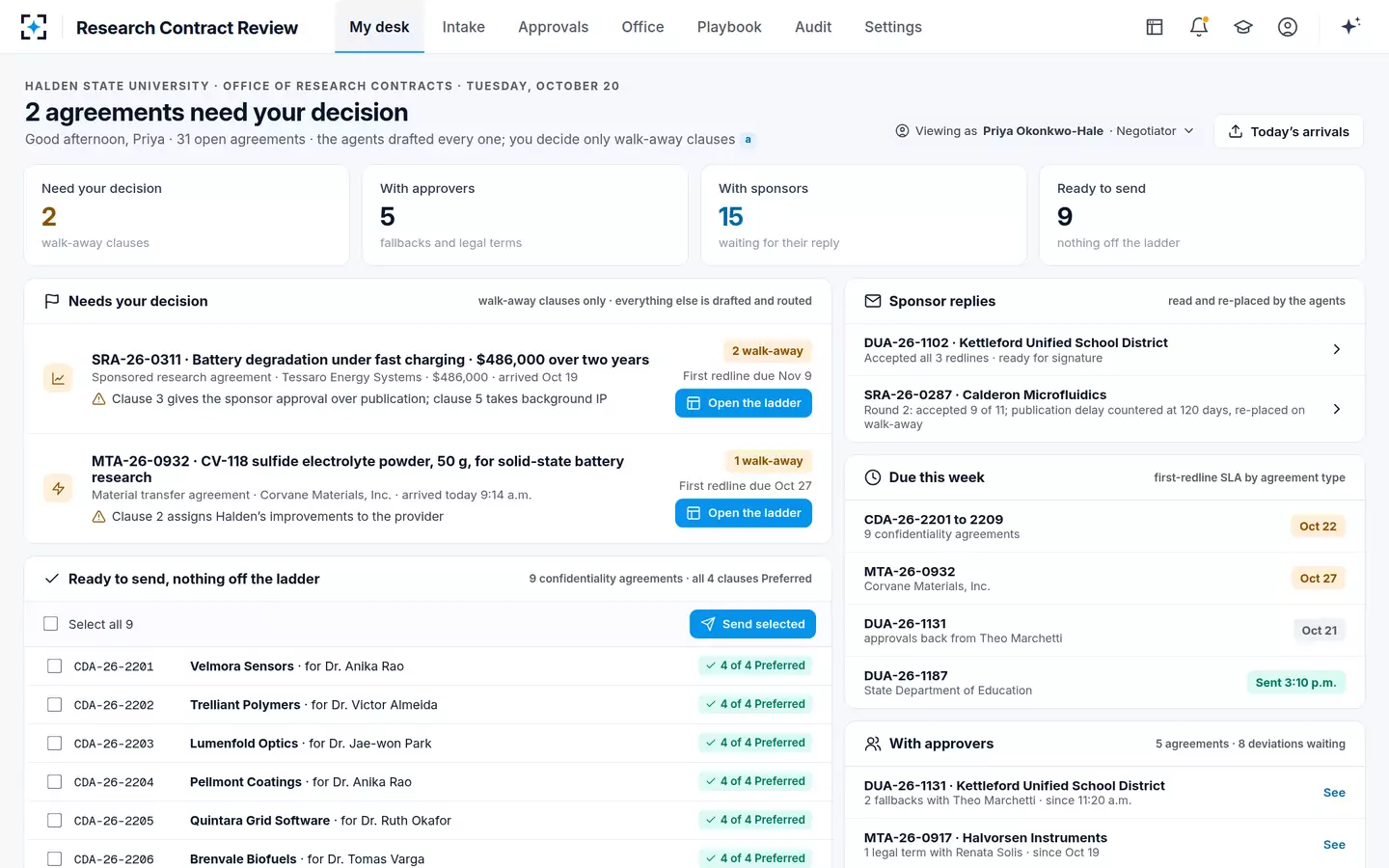Click the Research Contract Review logo icon
Image resolution: width=1389 pixels, height=868 pixels.
point(34,27)
